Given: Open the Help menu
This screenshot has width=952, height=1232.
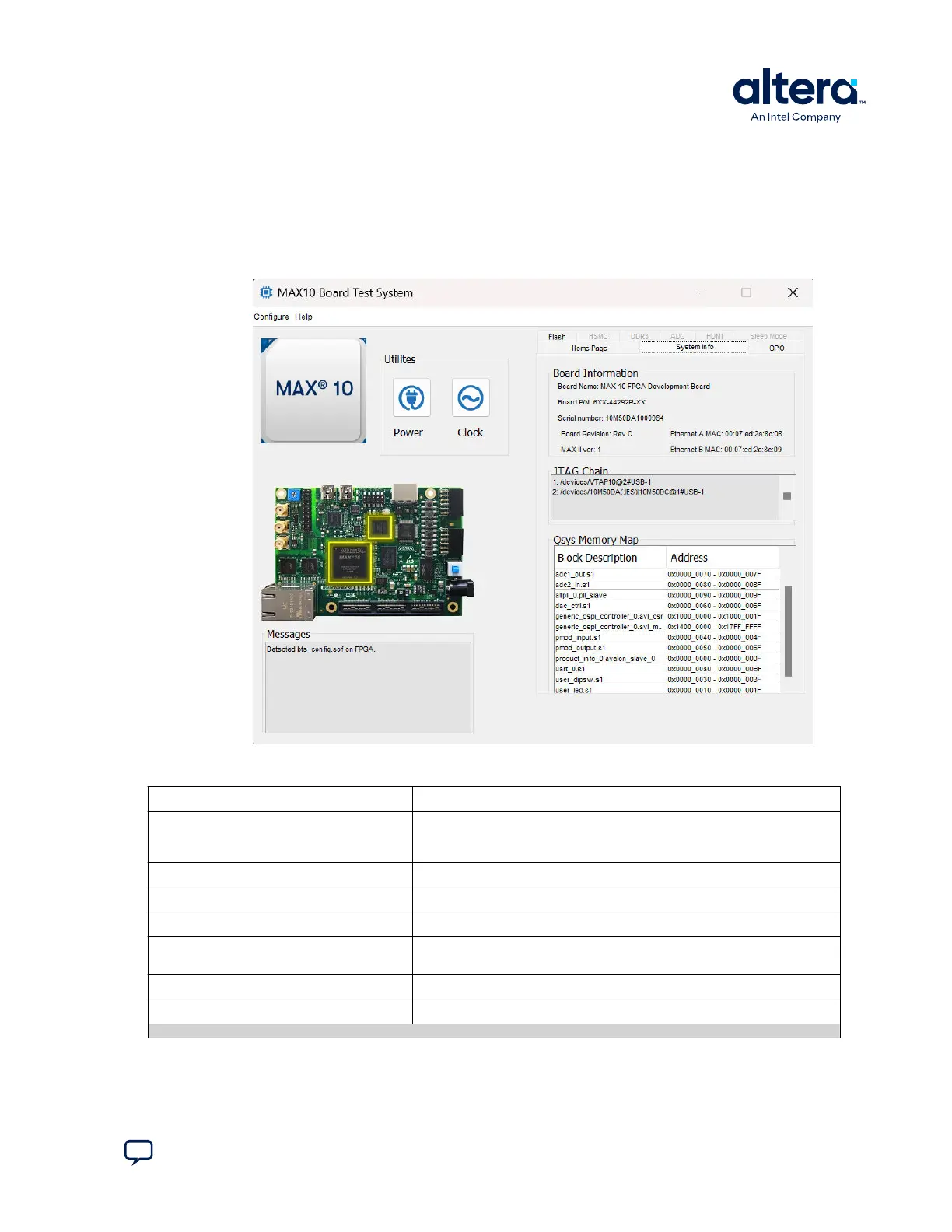Looking at the screenshot, I should (x=303, y=317).
